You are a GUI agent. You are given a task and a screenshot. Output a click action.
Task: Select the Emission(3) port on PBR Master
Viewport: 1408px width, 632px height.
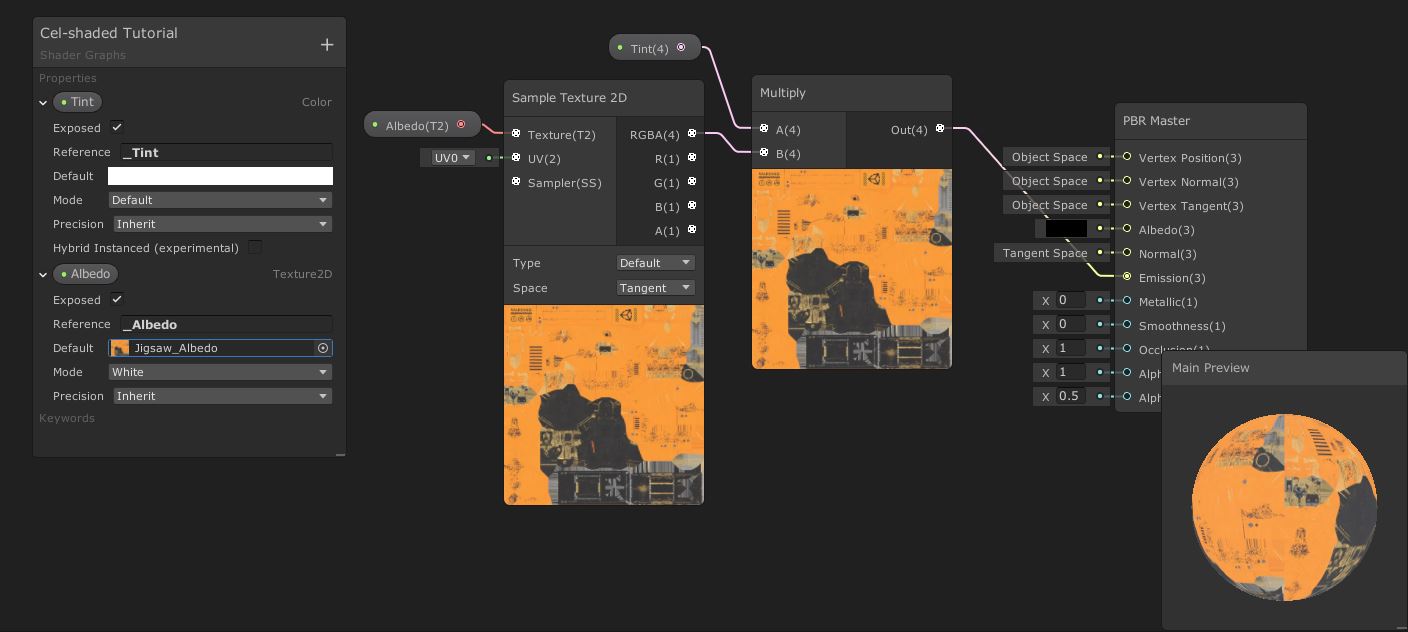(x=1128, y=278)
